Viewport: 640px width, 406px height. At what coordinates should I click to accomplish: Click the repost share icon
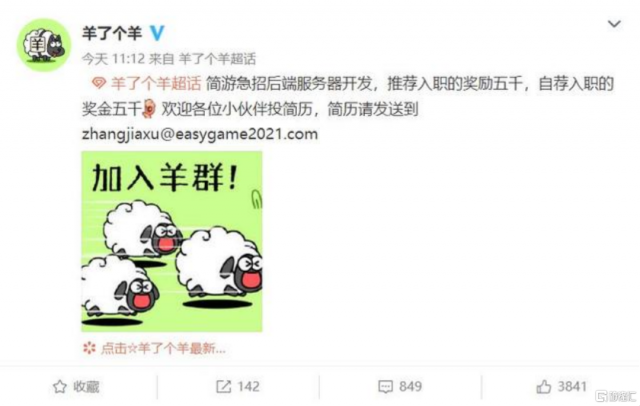coord(224,386)
